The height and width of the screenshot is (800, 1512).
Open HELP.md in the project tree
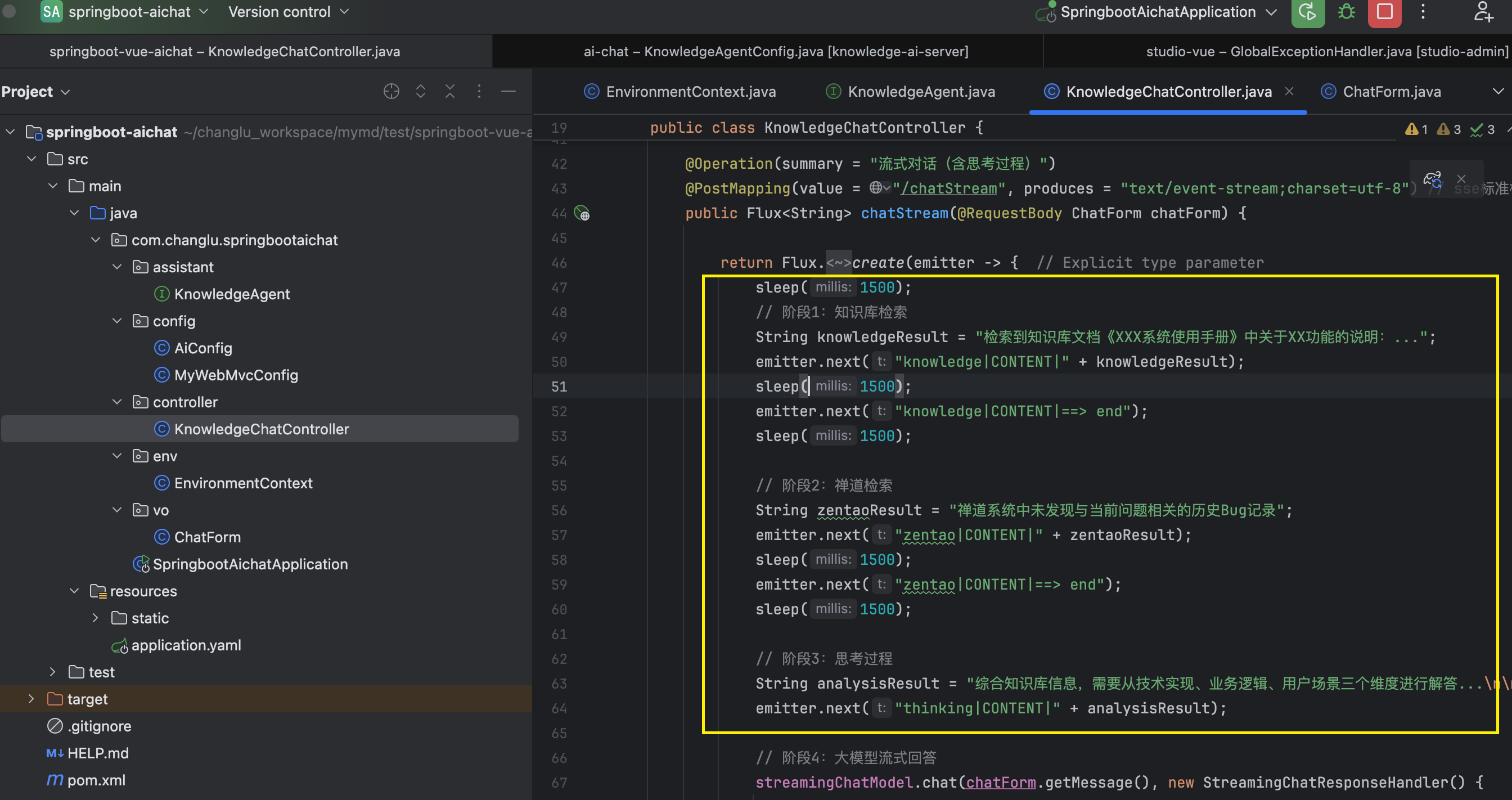[97, 753]
